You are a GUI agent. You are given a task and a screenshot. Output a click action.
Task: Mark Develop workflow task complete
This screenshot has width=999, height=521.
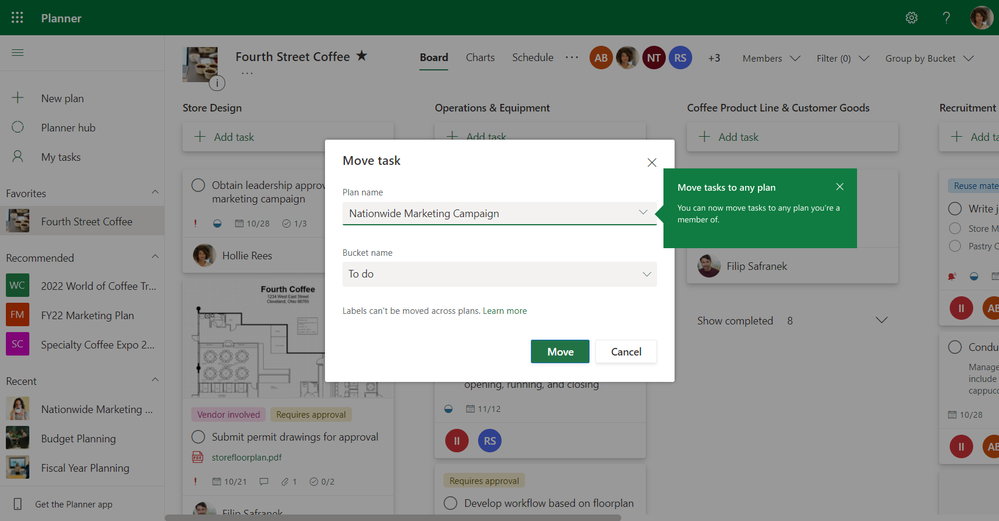pyautogui.click(x=450, y=503)
